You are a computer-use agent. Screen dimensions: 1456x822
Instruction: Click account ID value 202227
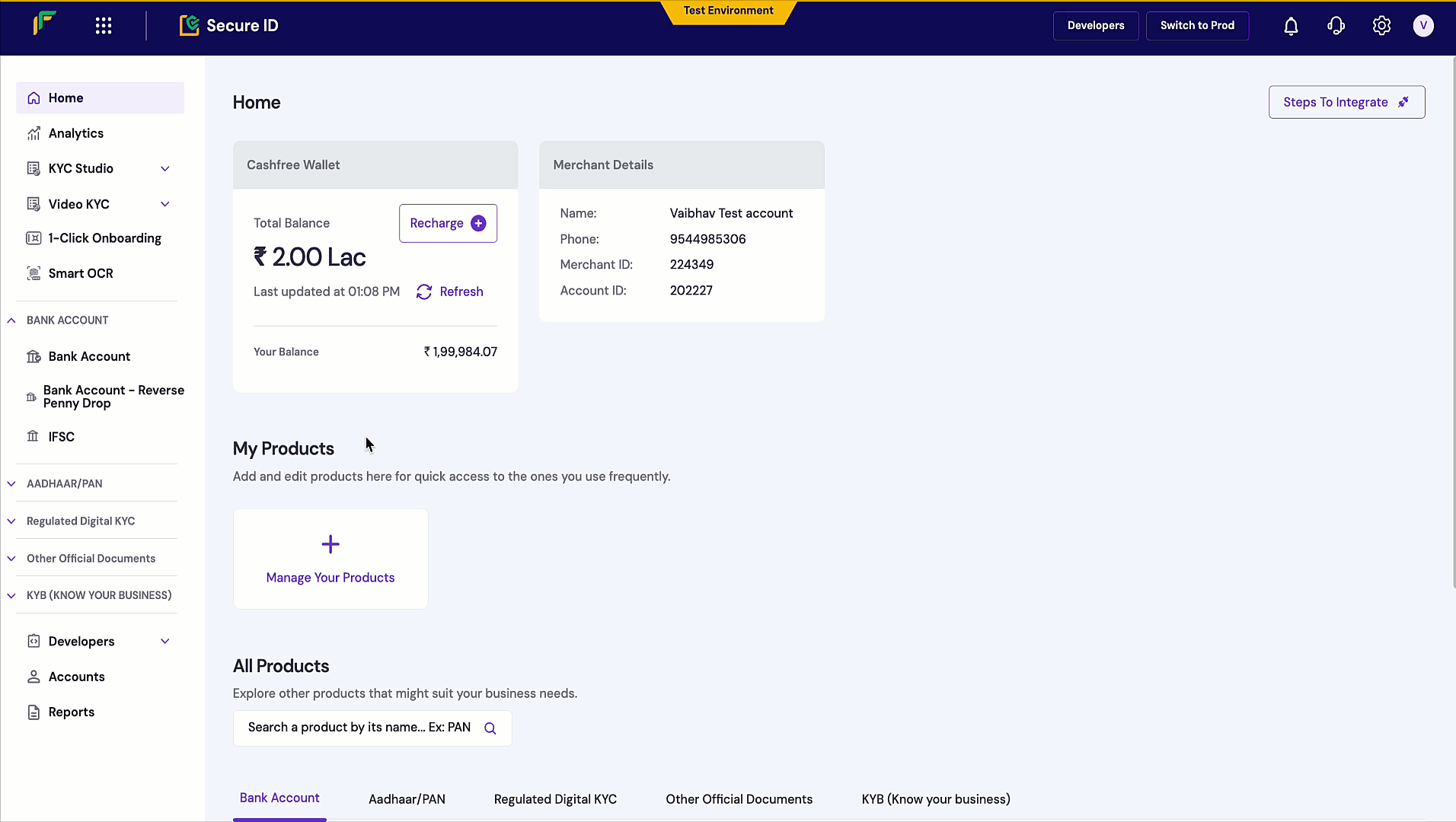(x=691, y=291)
